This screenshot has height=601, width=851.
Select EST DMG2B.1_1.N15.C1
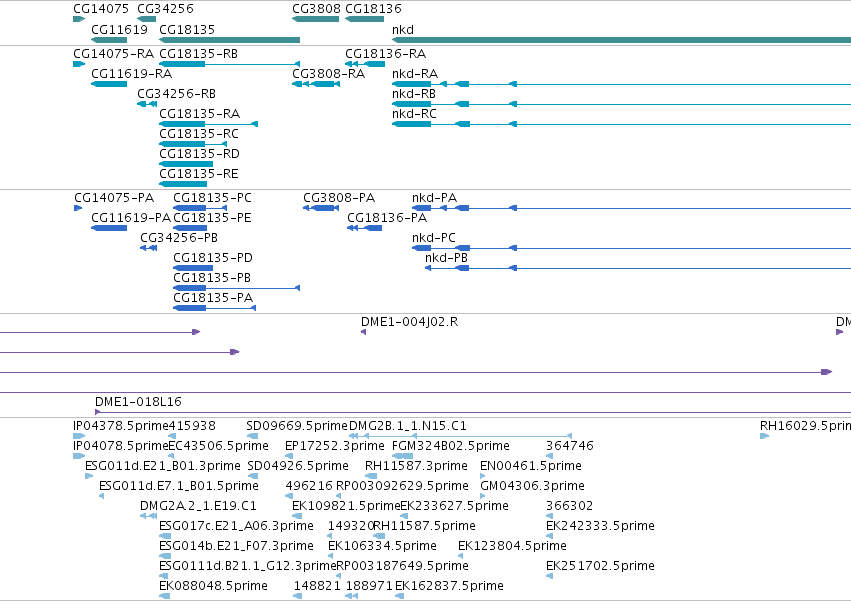[408, 426]
